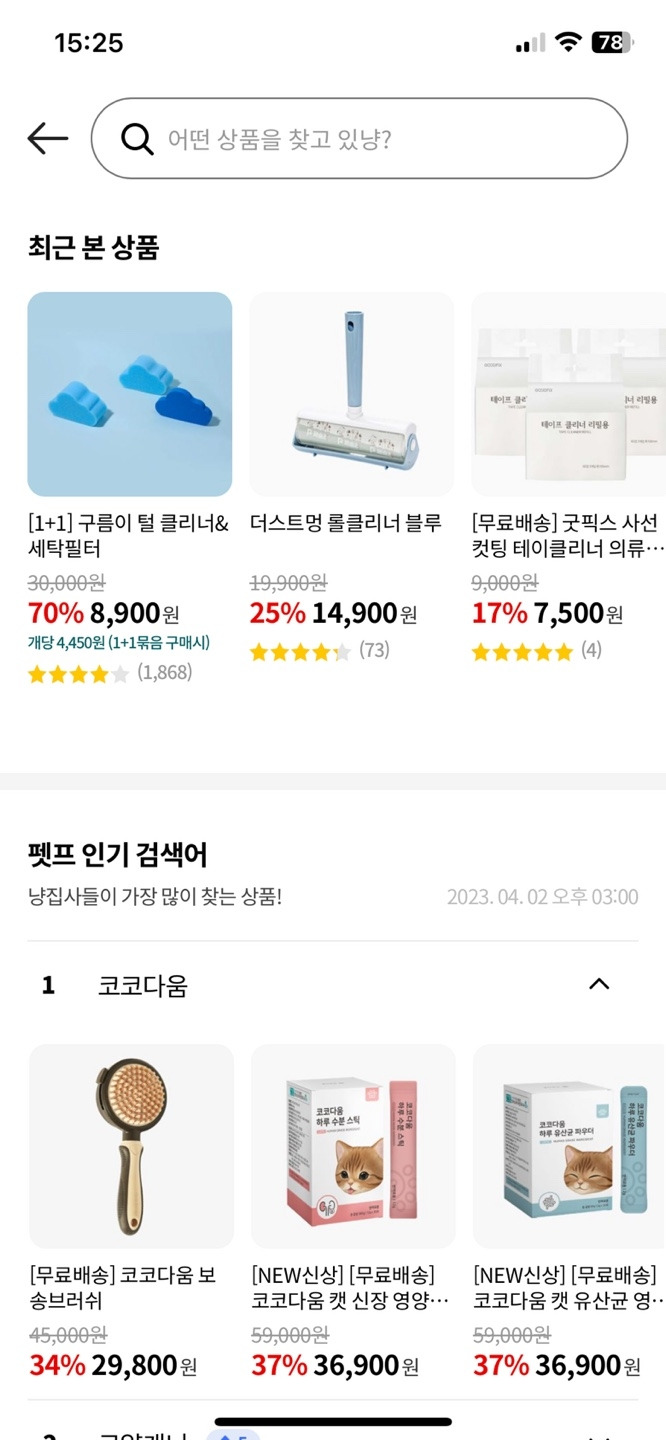Screen dimensions: 666x1440
Task: Tap the 36,900원 신장 영양 product price
Action: pos(335,1365)
